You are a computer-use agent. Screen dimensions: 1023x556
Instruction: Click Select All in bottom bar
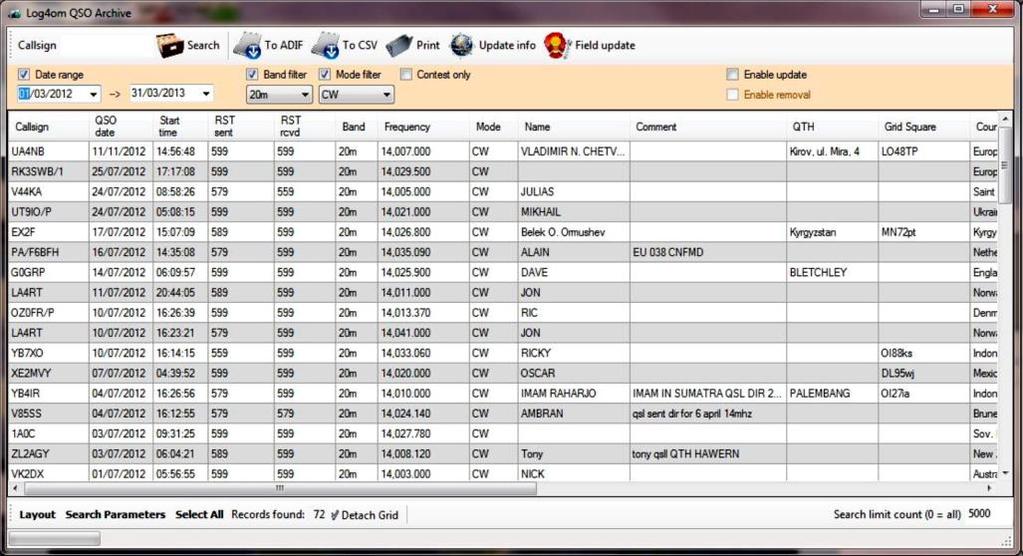[199, 514]
